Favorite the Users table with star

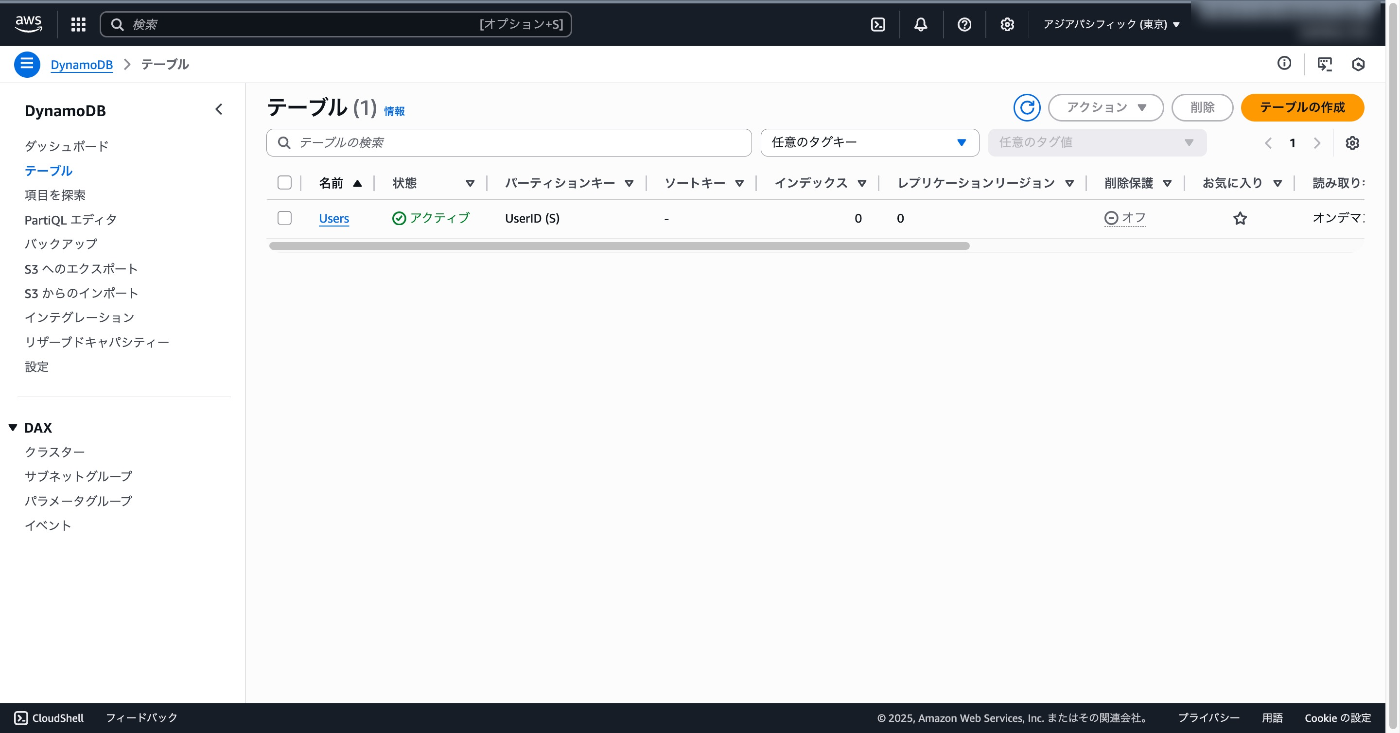click(x=1240, y=218)
